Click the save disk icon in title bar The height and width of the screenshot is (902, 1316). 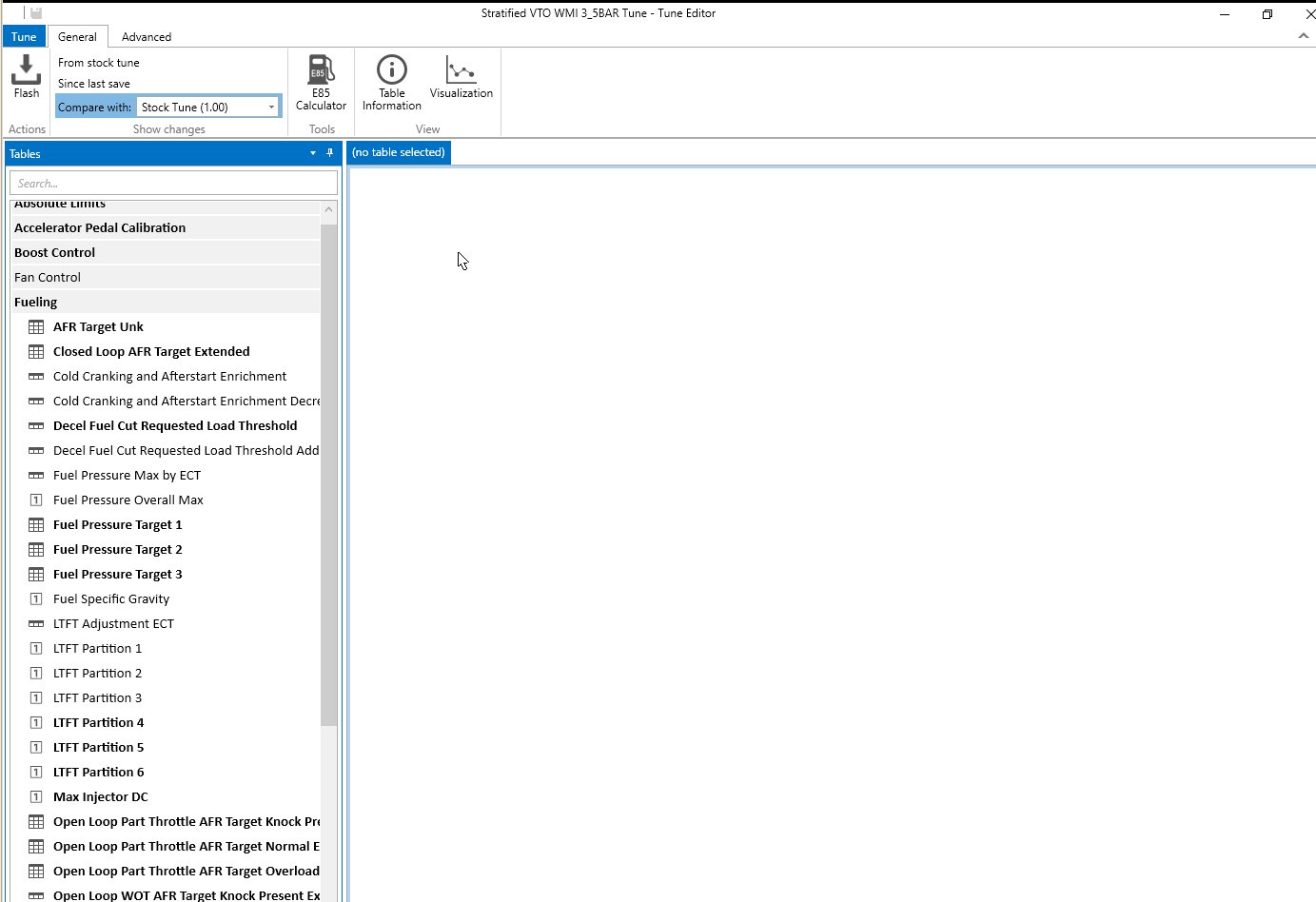(x=36, y=13)
